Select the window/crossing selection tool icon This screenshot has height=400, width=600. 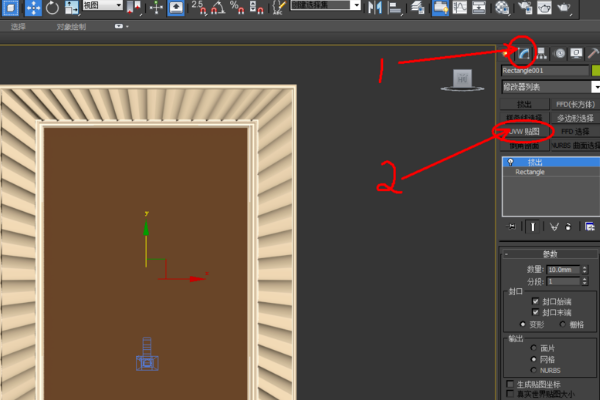pyautogui.click(x=10, y=7)
